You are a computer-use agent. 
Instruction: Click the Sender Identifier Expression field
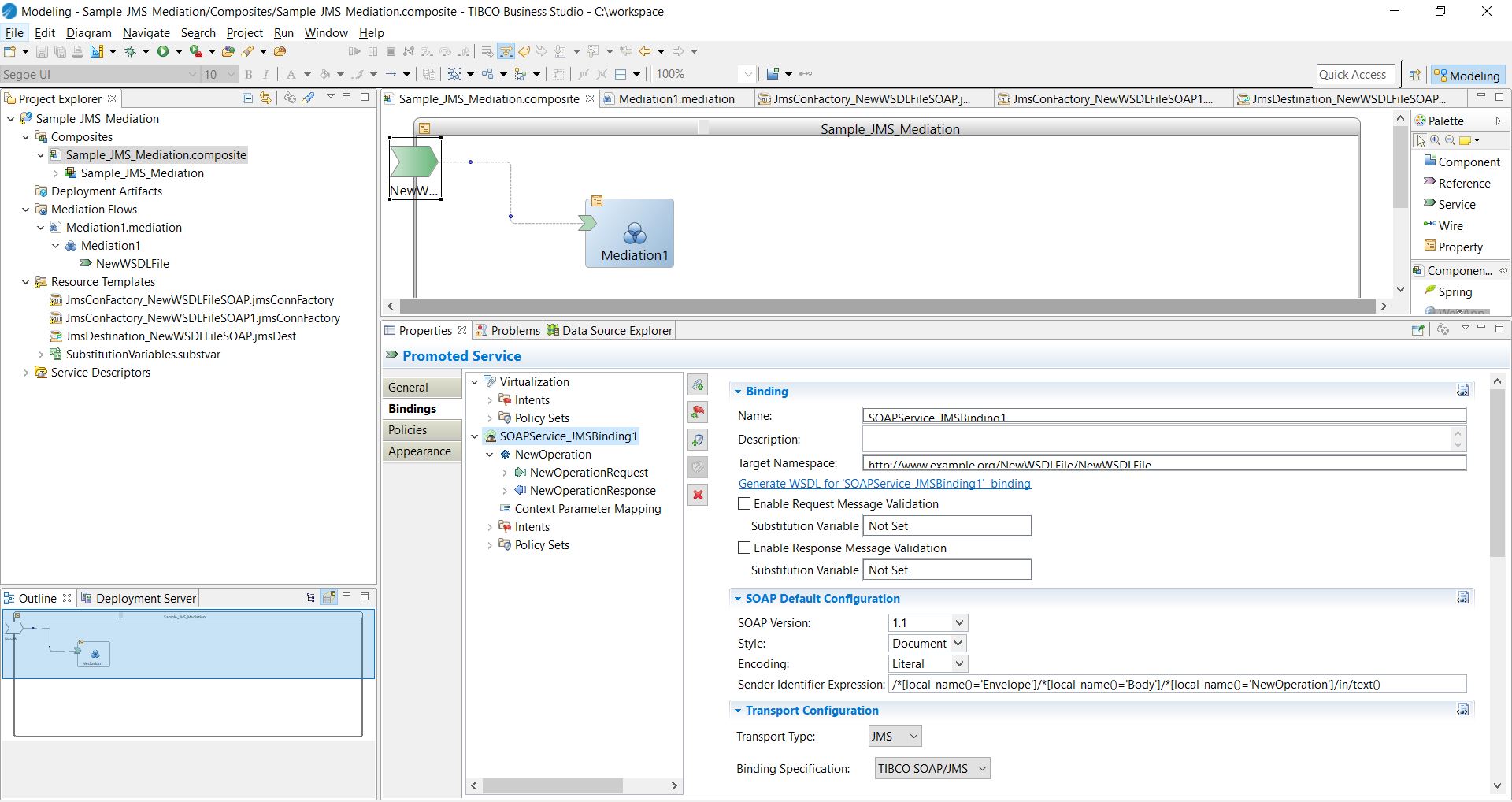pyautogui.click(x=1177, y=684)
